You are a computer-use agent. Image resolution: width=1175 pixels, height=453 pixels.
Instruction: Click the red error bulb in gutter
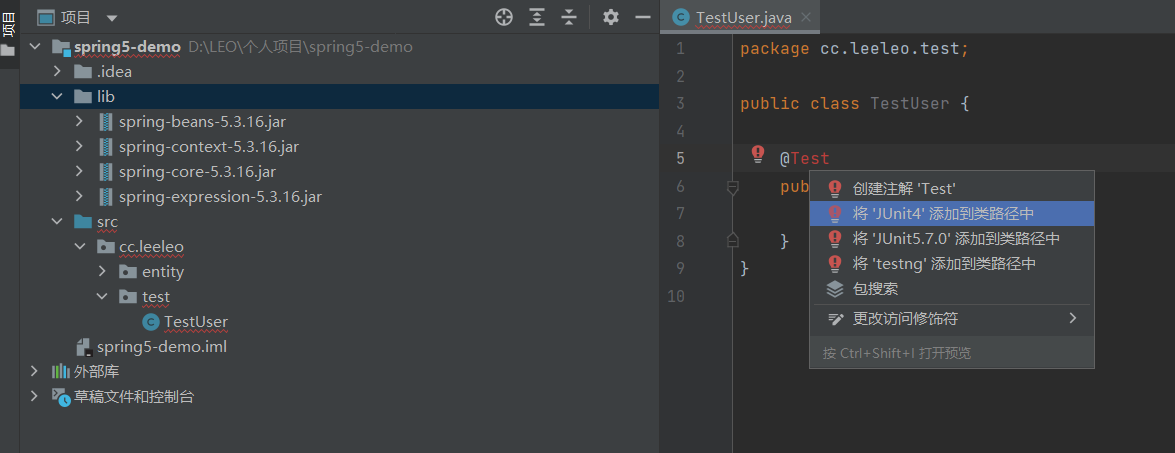point(758,154)
